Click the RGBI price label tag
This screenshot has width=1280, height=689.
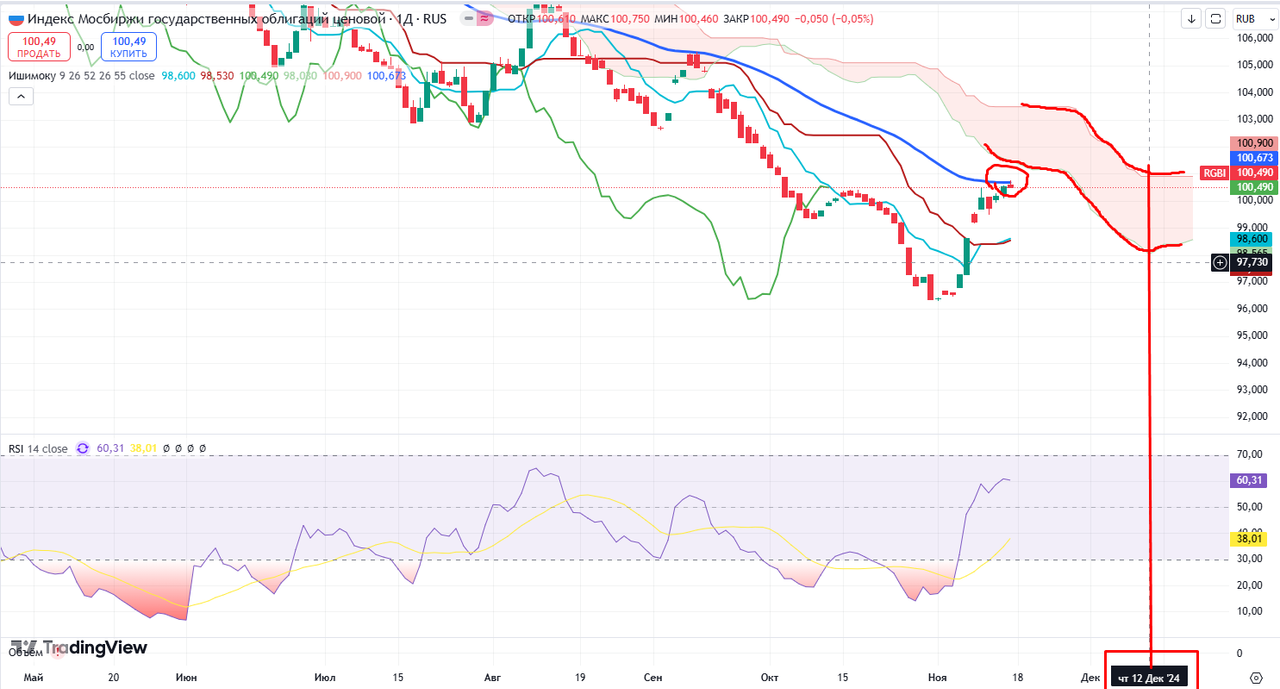click(1214, 172)
